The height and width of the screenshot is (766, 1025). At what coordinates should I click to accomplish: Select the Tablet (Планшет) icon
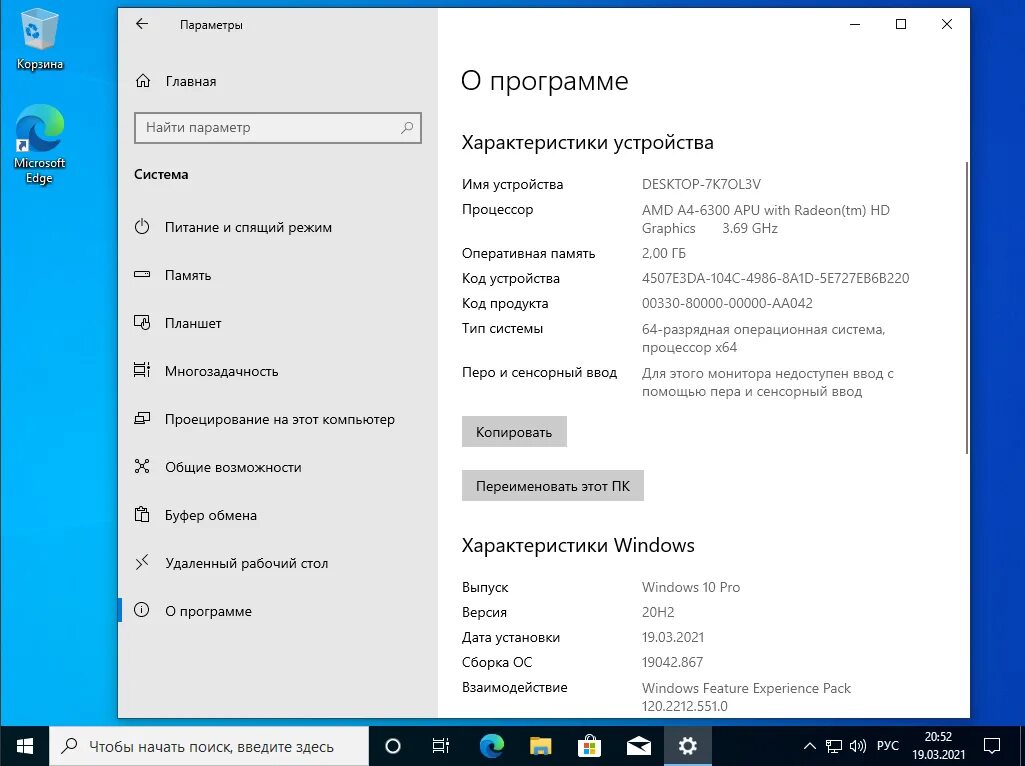pyautogui.click(x=142, y=322)
